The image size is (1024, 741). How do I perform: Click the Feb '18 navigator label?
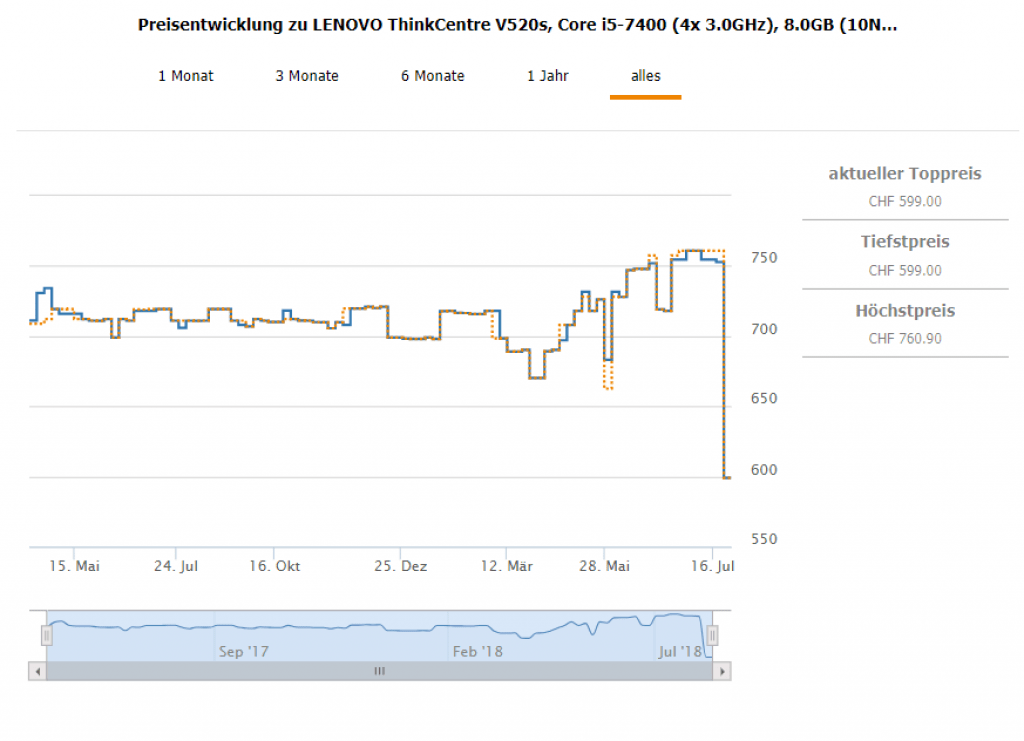[x=477, y=652]
